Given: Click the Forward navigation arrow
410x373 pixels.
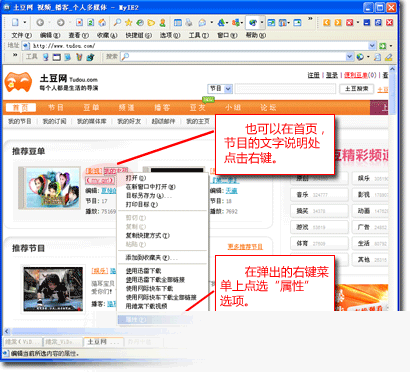Looking at the screenshot, I should click(x=60, y=22).
